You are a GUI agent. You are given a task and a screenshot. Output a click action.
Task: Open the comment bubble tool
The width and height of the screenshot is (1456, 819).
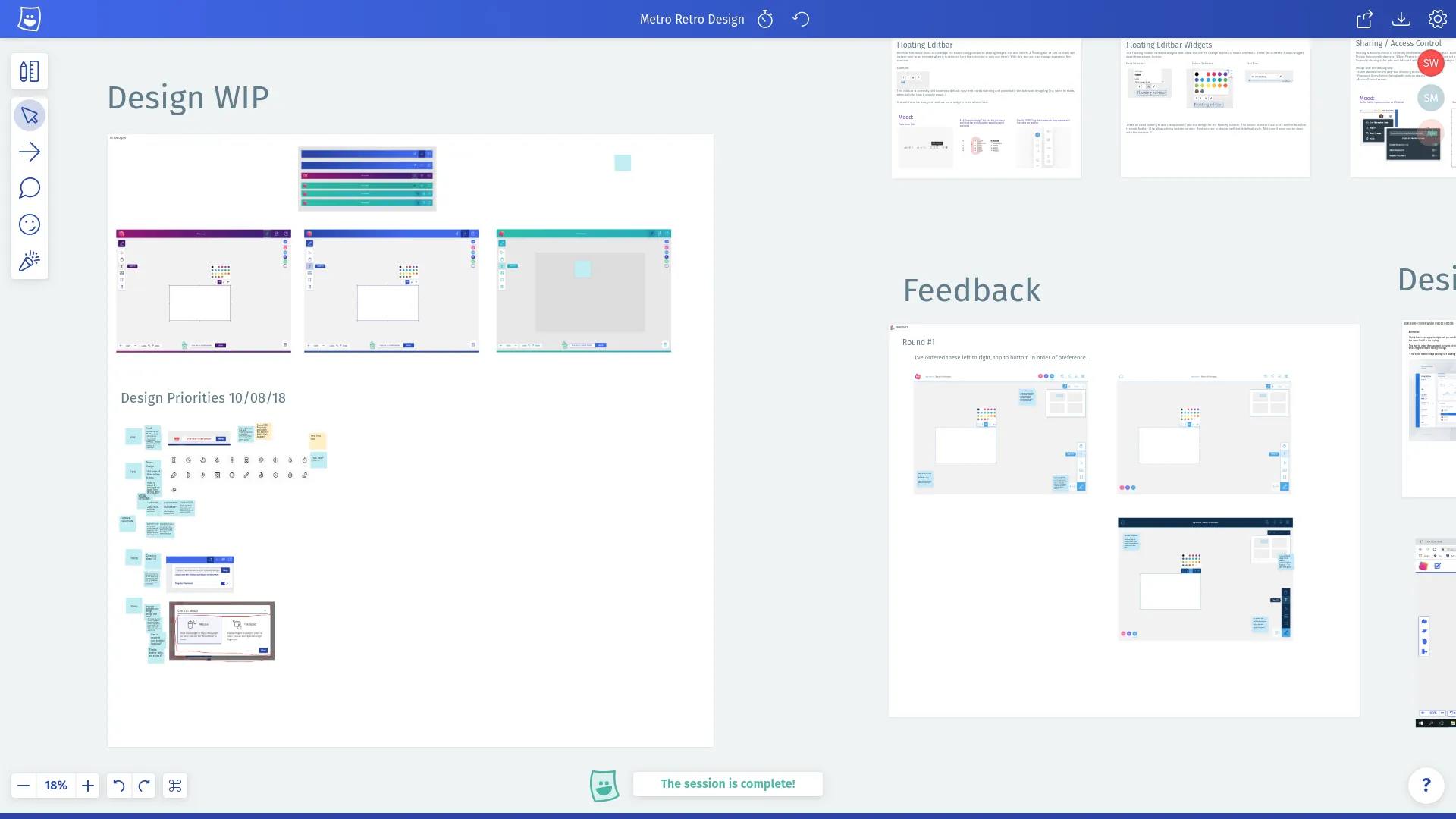click(29, 188)
